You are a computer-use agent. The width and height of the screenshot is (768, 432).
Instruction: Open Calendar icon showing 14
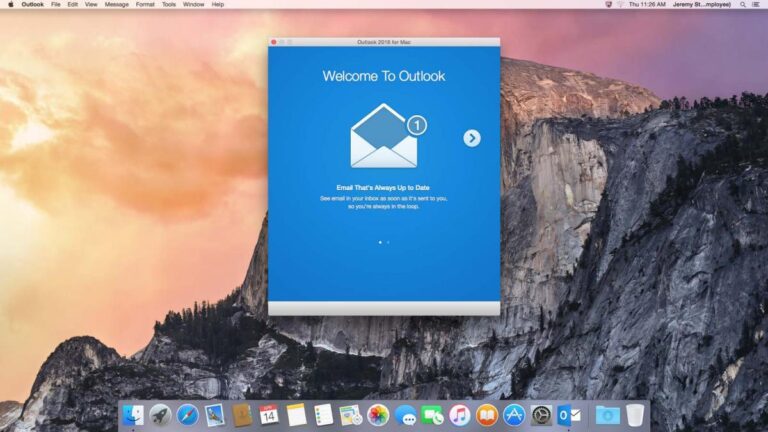tap(269, 415)
